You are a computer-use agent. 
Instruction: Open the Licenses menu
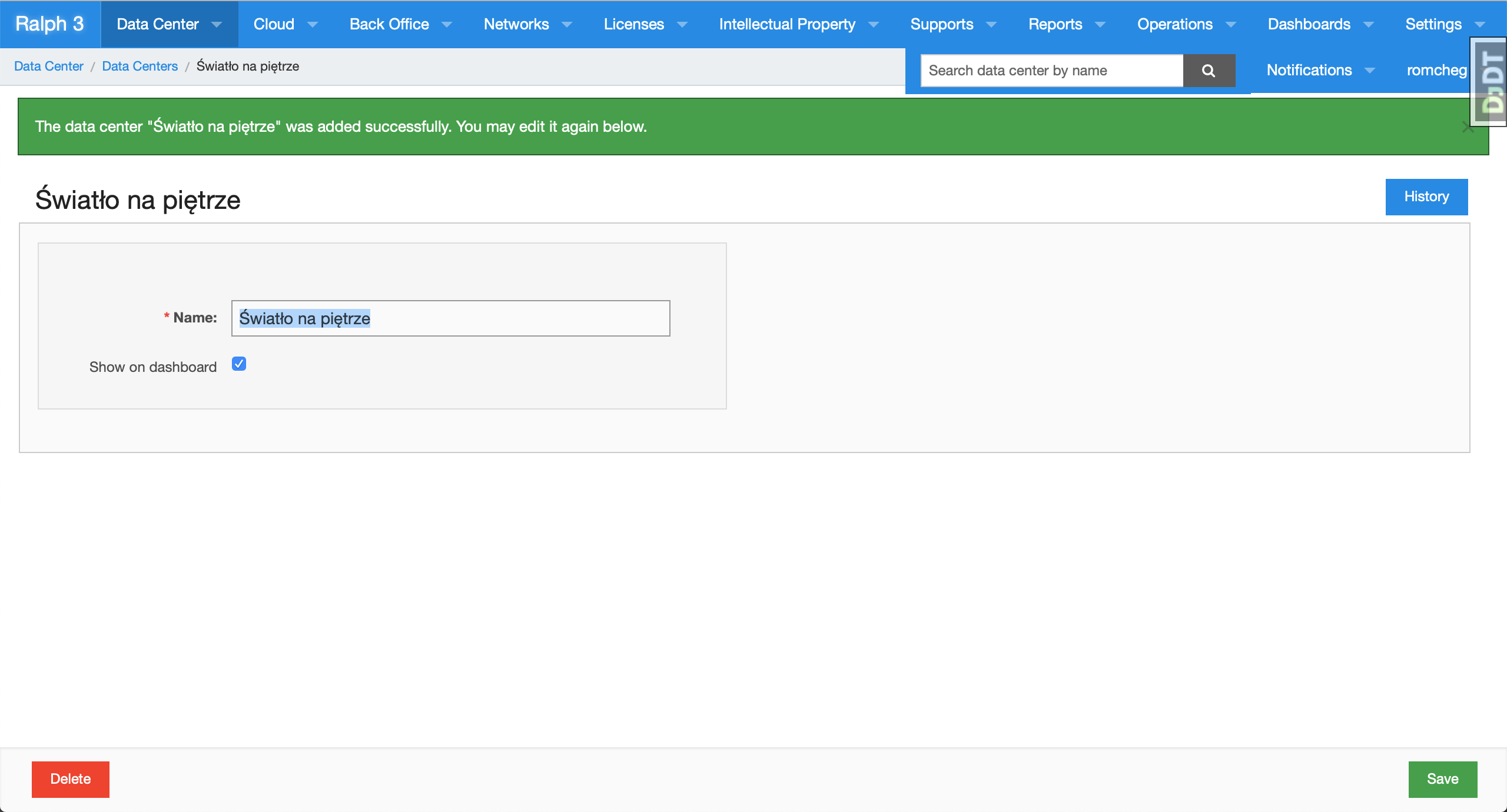645,24
